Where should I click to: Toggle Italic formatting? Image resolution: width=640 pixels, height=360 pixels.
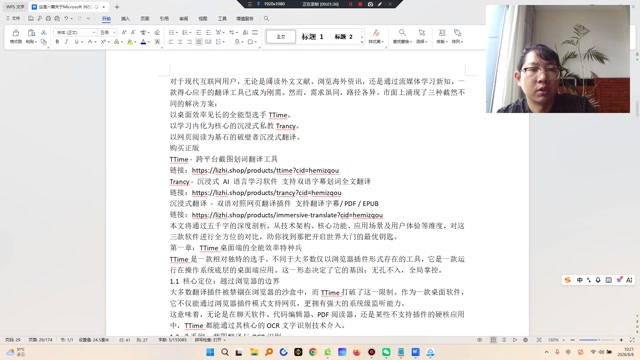click(x=67, y=42)
